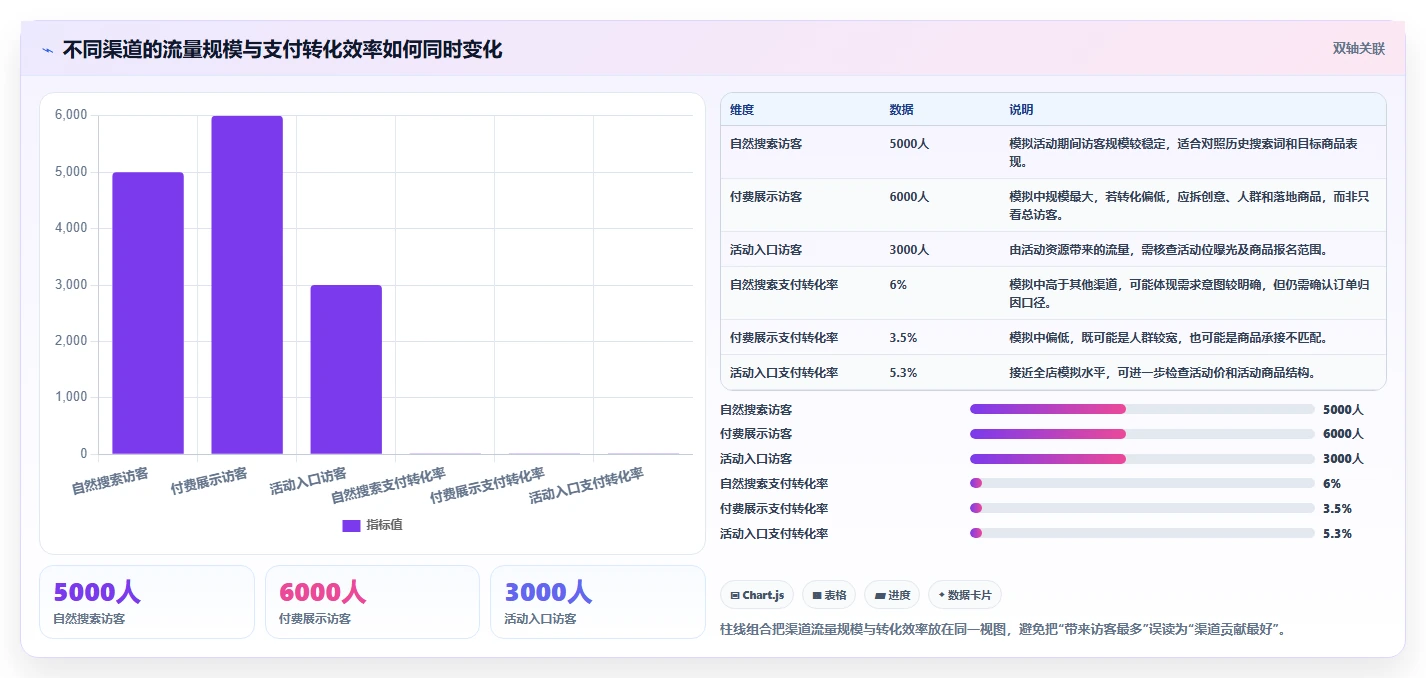Click the 活动入口支付转化率 progress bar

(1142, 533)
